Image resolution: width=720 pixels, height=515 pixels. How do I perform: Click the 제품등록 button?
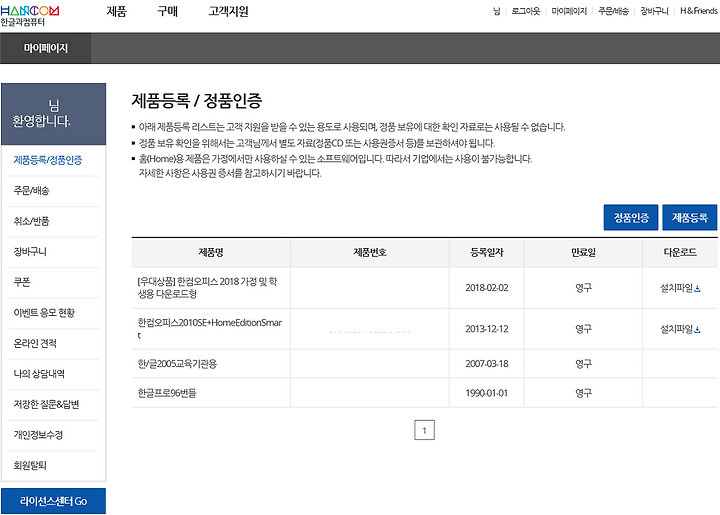(x=690, y=218)
